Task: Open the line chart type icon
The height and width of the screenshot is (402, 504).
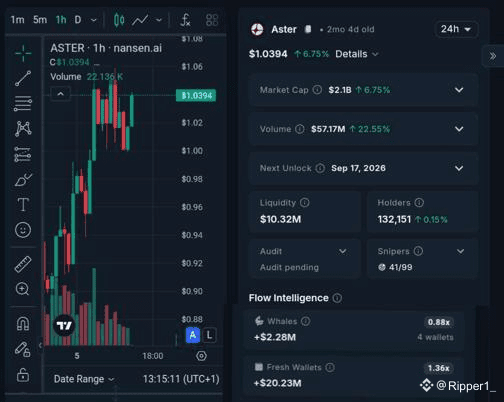Action: click(140, 20)
